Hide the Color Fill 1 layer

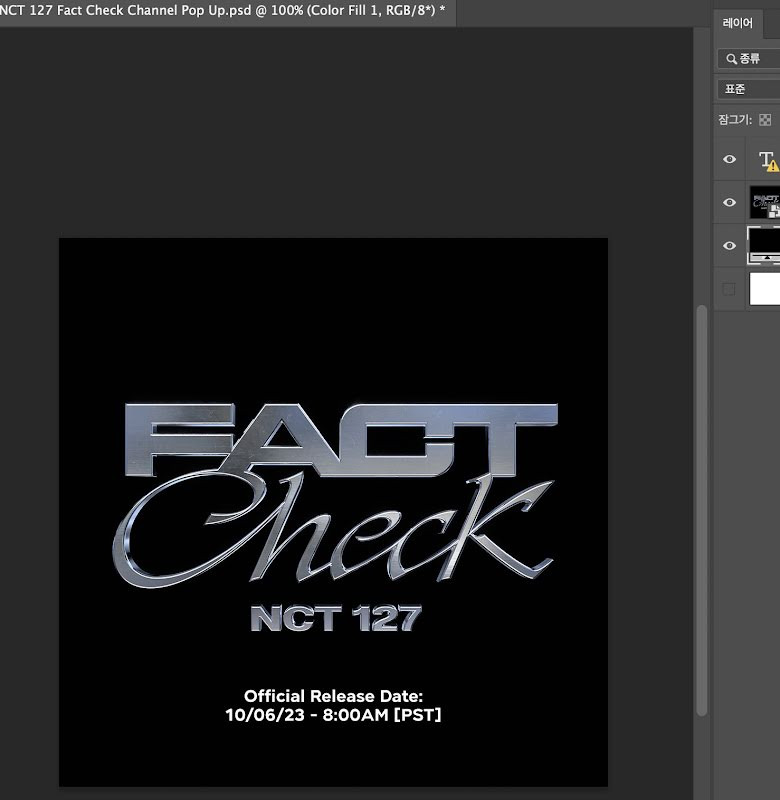(x=729, y=246)
